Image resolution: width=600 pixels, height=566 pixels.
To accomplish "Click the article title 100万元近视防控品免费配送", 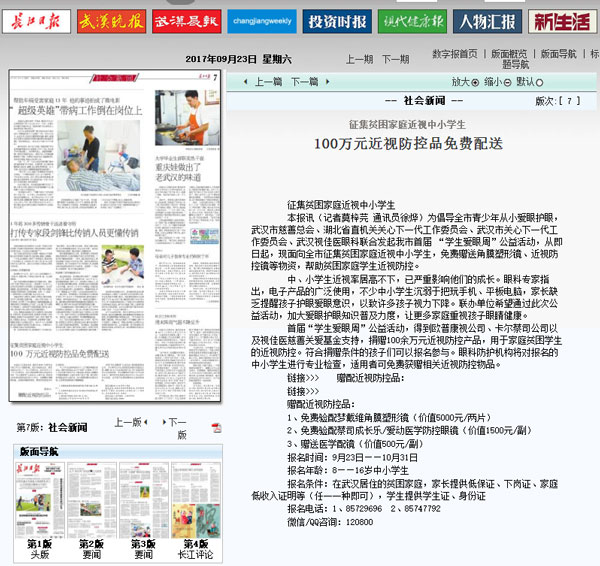I will click(408, 144).
